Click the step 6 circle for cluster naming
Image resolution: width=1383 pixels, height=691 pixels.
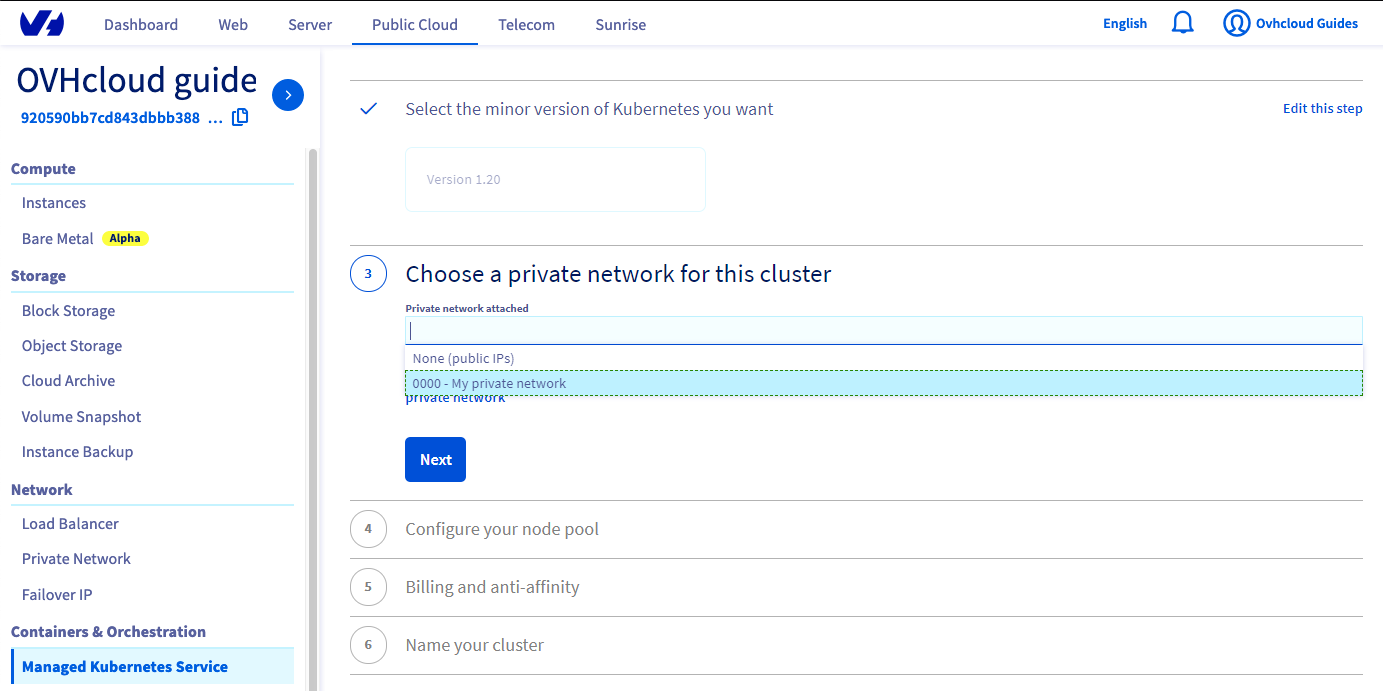point(368,645)
